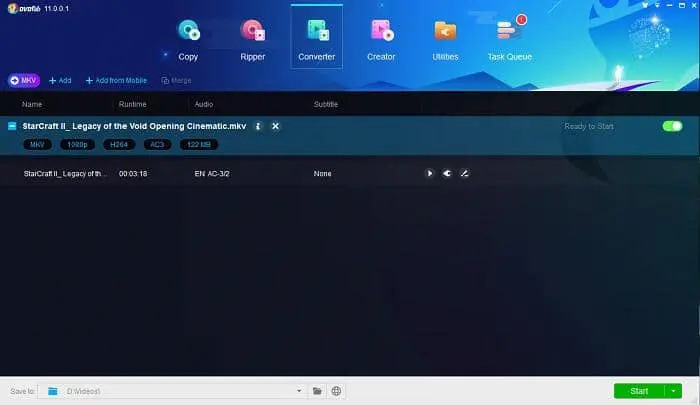Switch to the Ripper module
The height and width of the screenshot is (405, 700).
coord(252,39)
